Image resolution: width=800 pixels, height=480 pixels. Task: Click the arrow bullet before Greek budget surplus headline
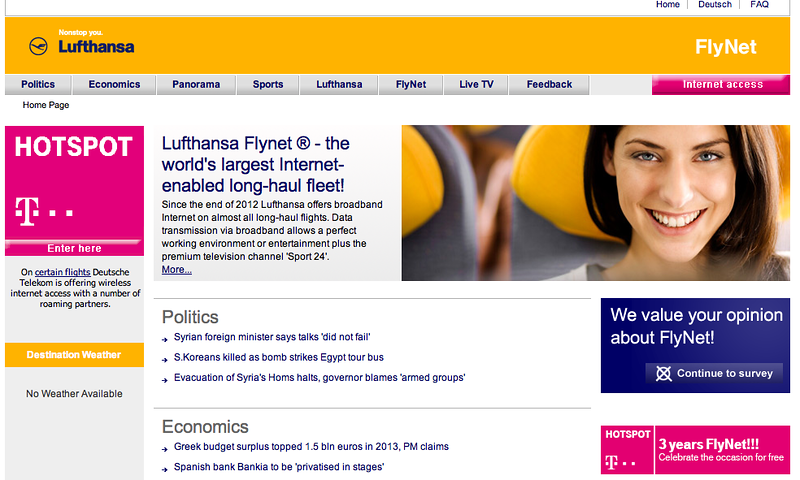[165, 449]
